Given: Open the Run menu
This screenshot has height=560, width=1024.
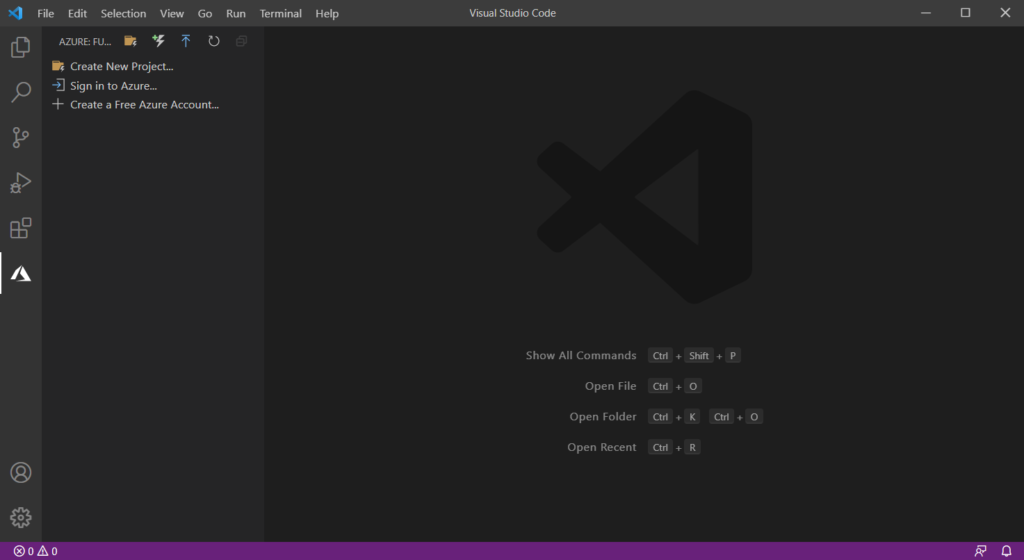Looking at the screenshot, I should tap(236, 13).
